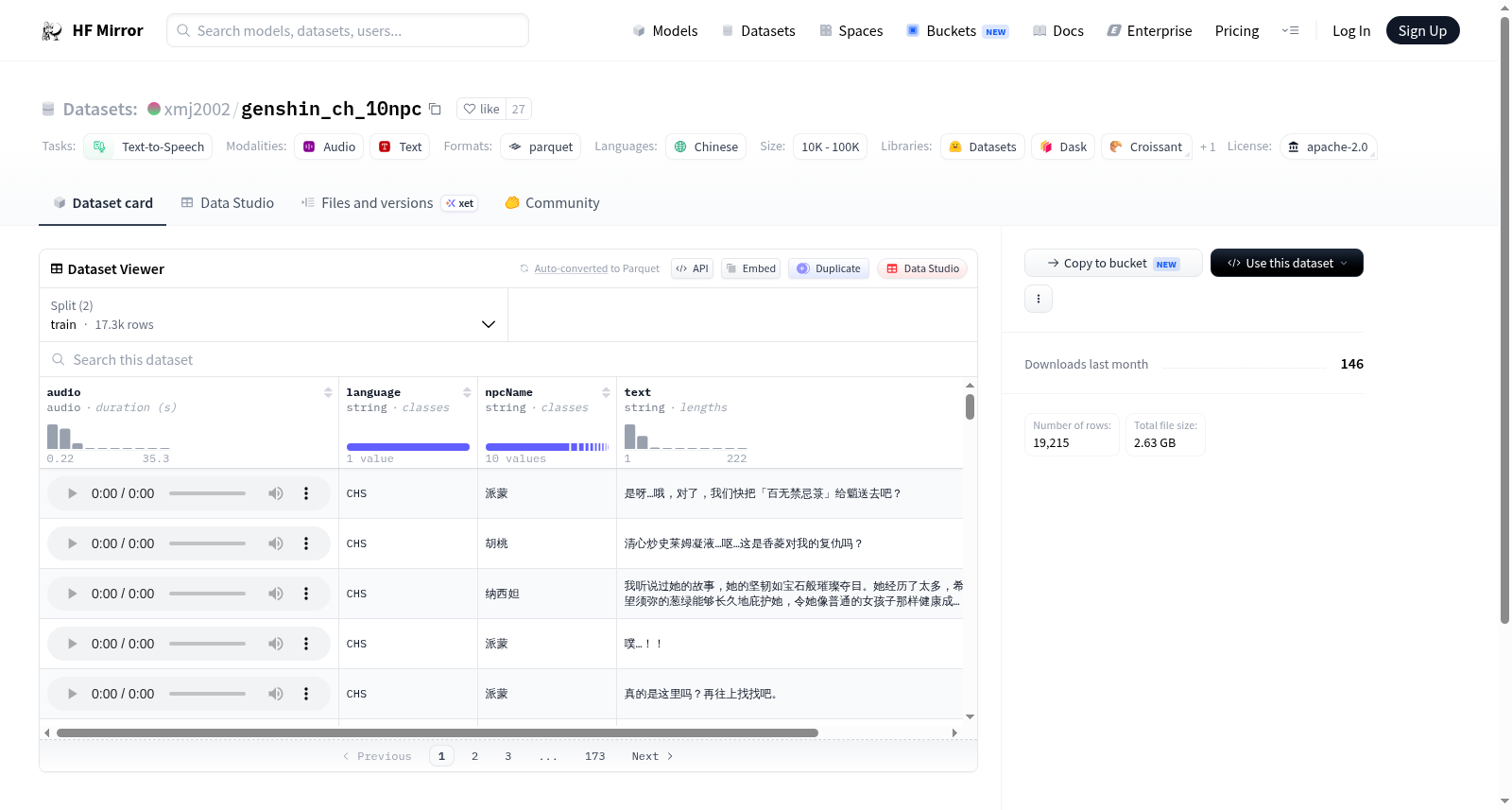Focus the main search models field
The height and width of the screenshot is (810, 1512).
pos(348,30)
